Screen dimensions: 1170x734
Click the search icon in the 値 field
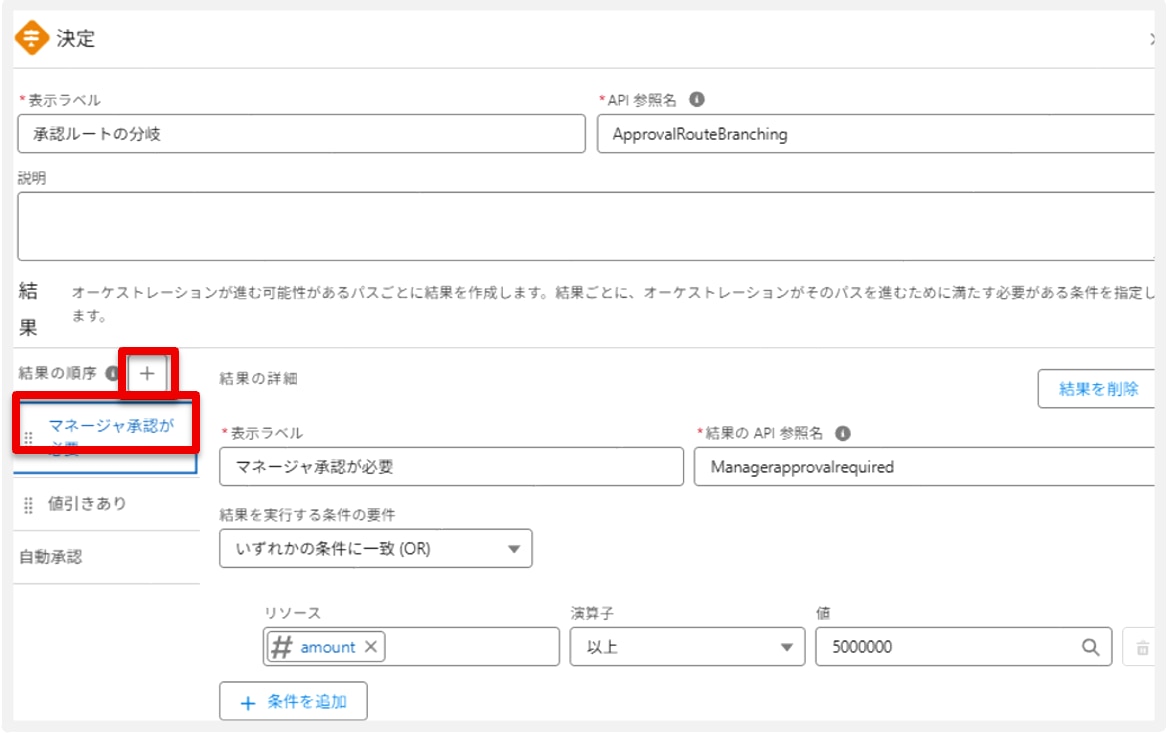(x=1091, y=647)
